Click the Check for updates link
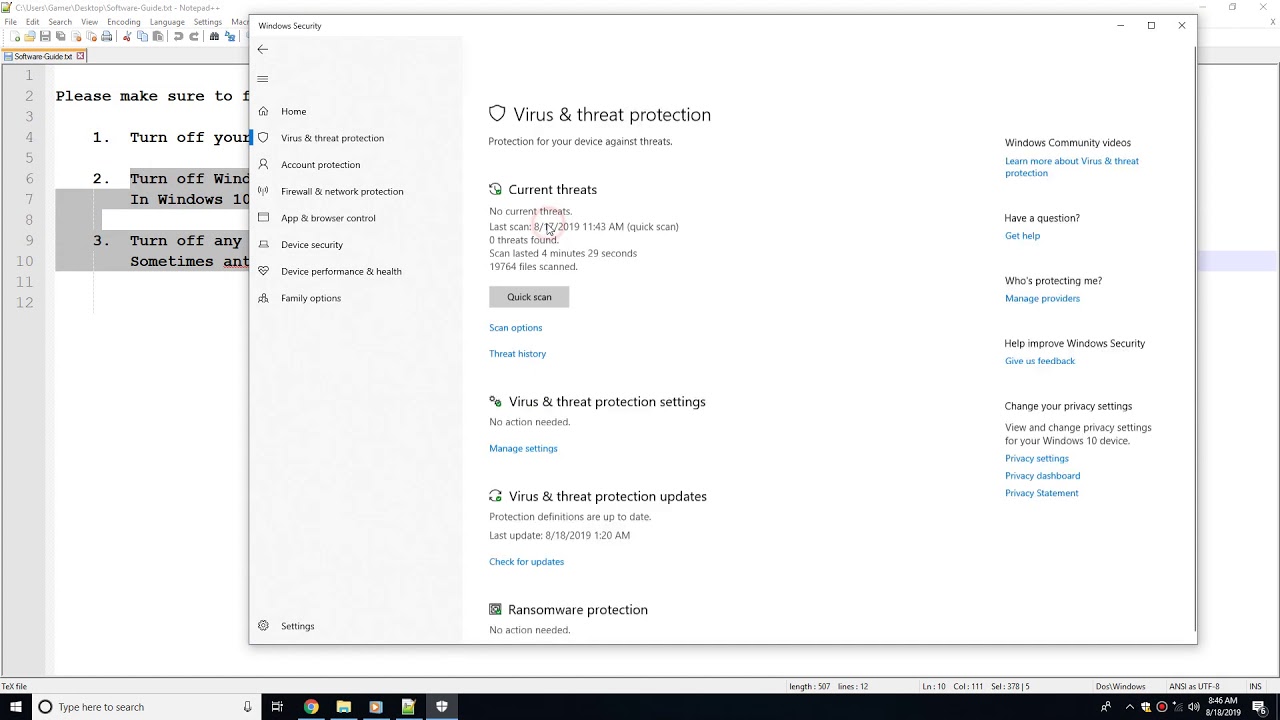The height and width of the screenshot is (720, 1280). coord(526,562)
